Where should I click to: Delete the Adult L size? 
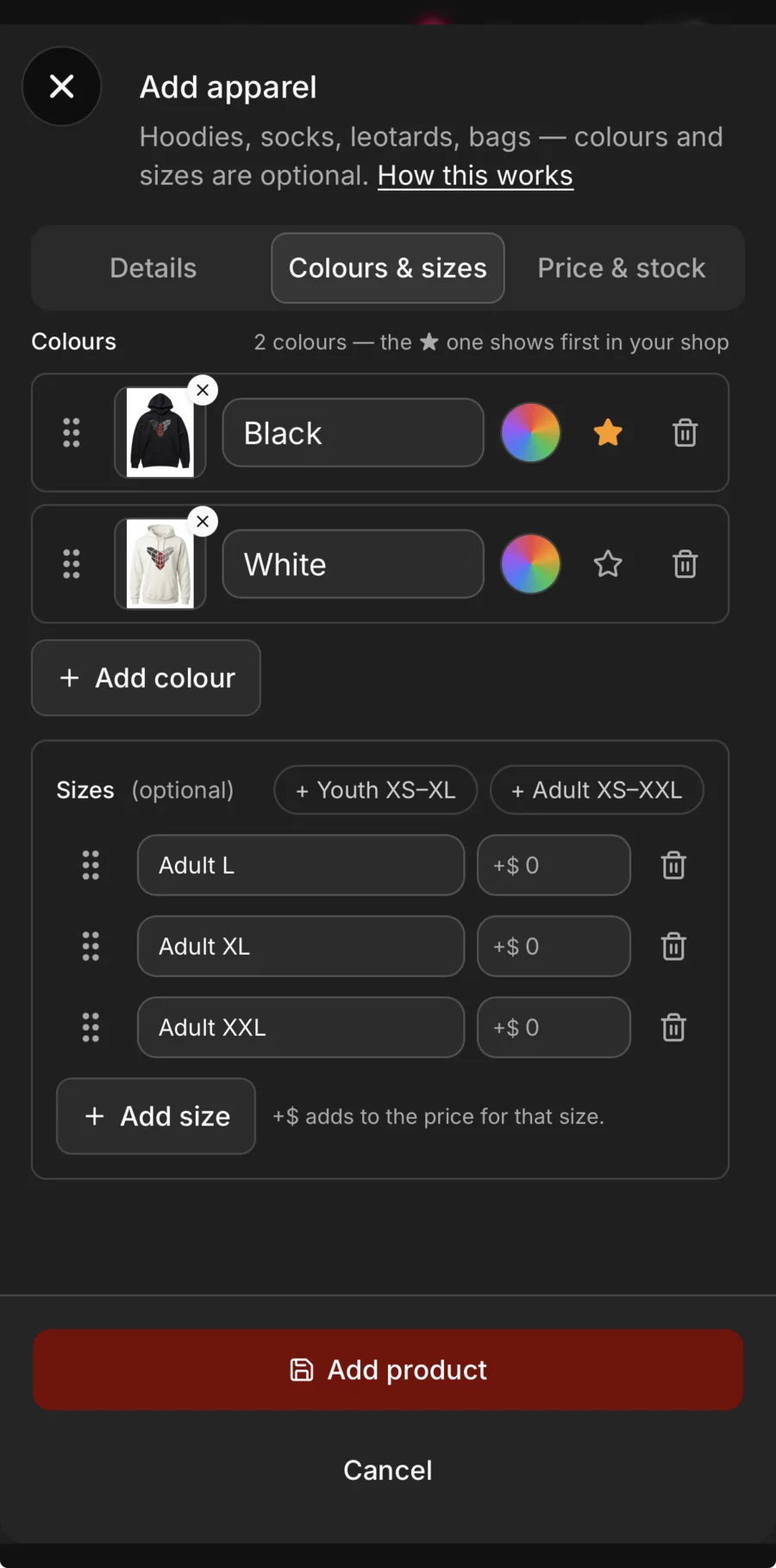point(673,865)
